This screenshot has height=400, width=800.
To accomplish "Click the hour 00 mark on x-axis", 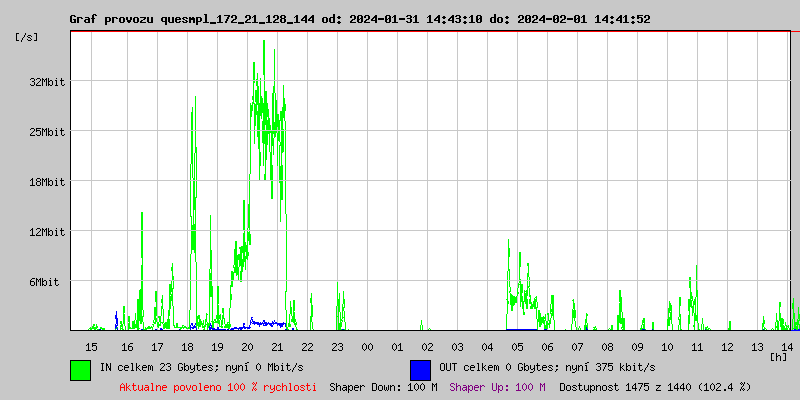I will (x=367, y=346).
